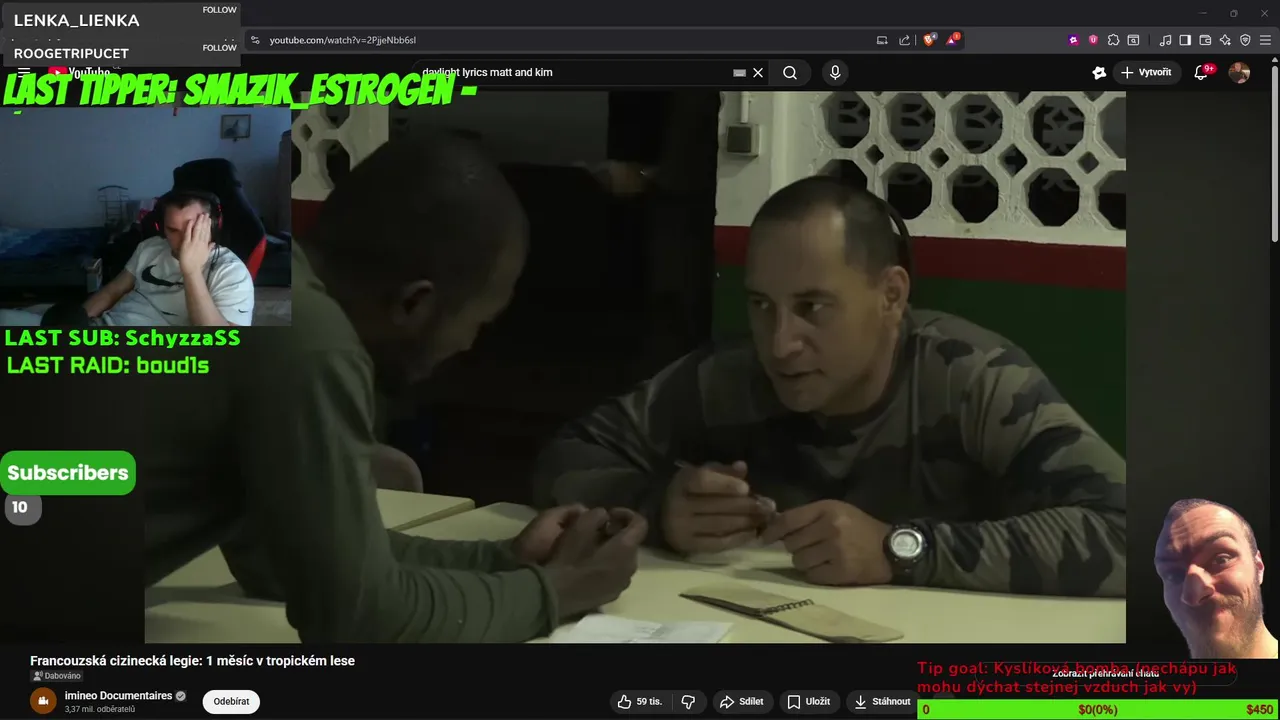Click the tab search extension icon
This screenshot has height=720, width=1280.
(x=1133, y=40)
